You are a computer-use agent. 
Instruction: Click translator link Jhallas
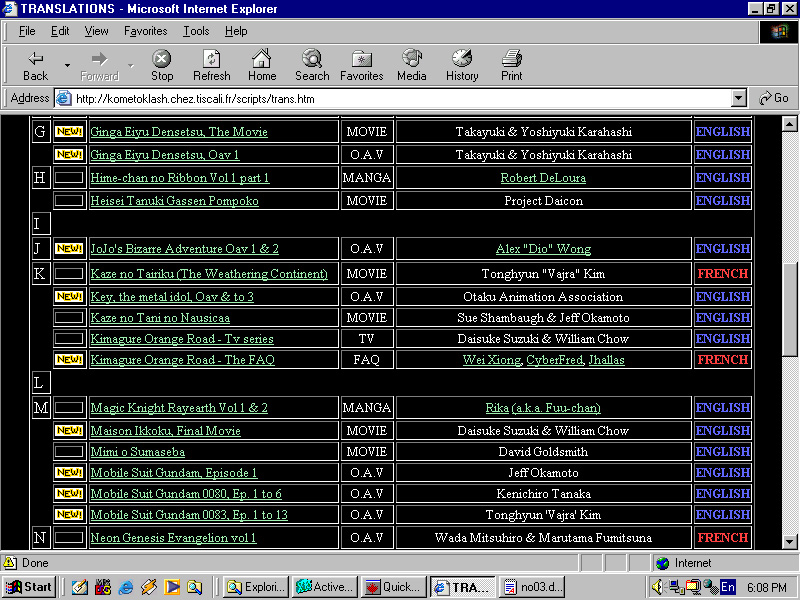(x=607, y=360)
